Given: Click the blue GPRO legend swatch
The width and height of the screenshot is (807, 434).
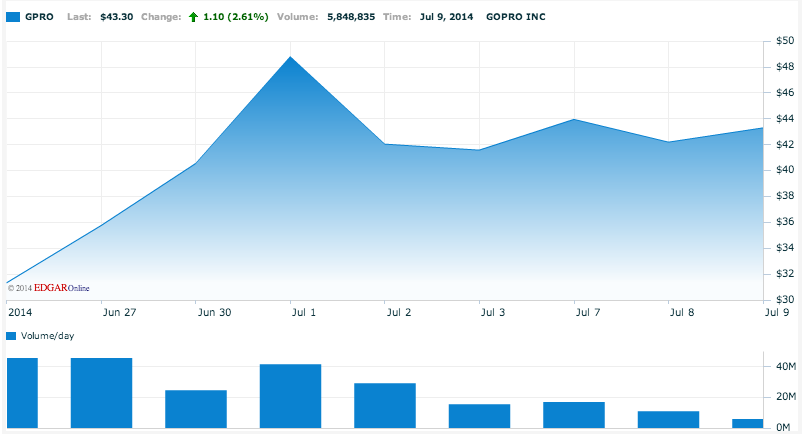Looking at the screenshot, I should click(13, 17).
